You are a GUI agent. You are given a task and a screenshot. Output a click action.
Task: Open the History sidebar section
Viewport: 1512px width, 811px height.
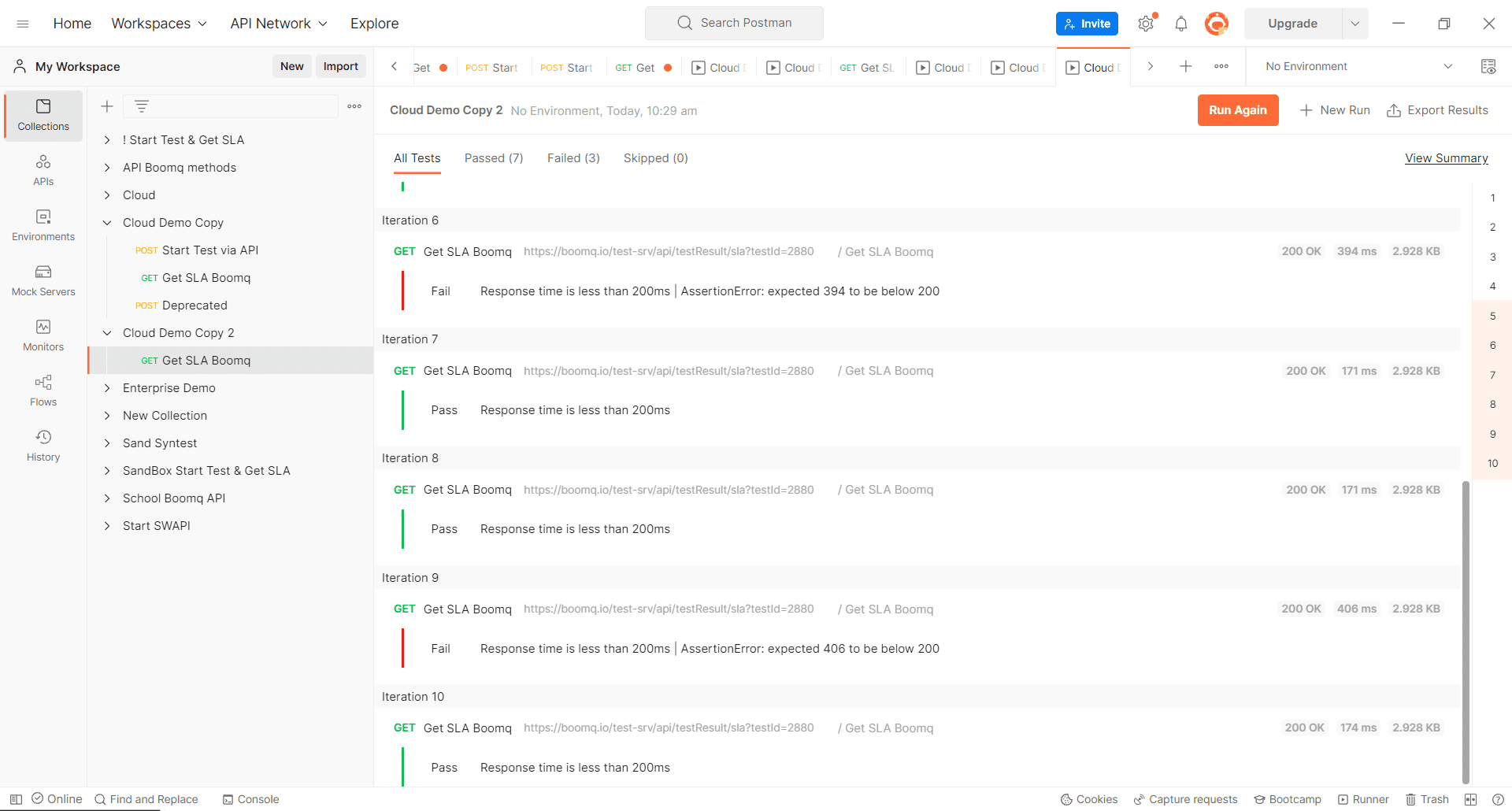point(43,446)
